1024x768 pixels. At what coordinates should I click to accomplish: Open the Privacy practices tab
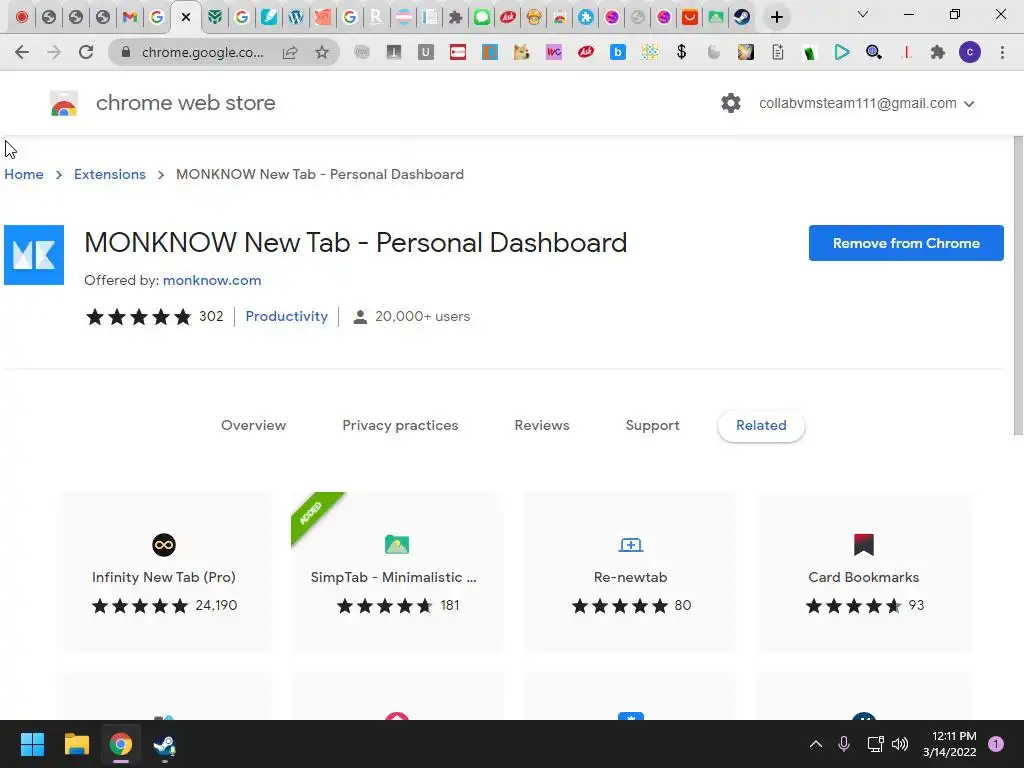click(x=400, y=425)
